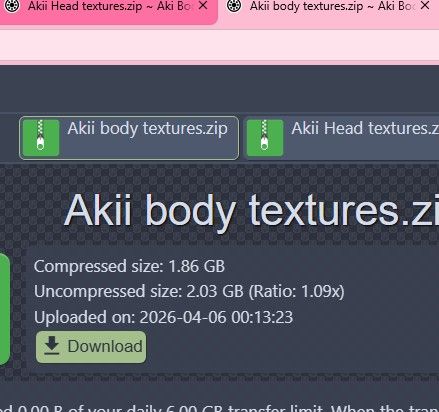439x412 pixels.
Task: Click zip icon of Akii Head textures
Action: (265, 138)
